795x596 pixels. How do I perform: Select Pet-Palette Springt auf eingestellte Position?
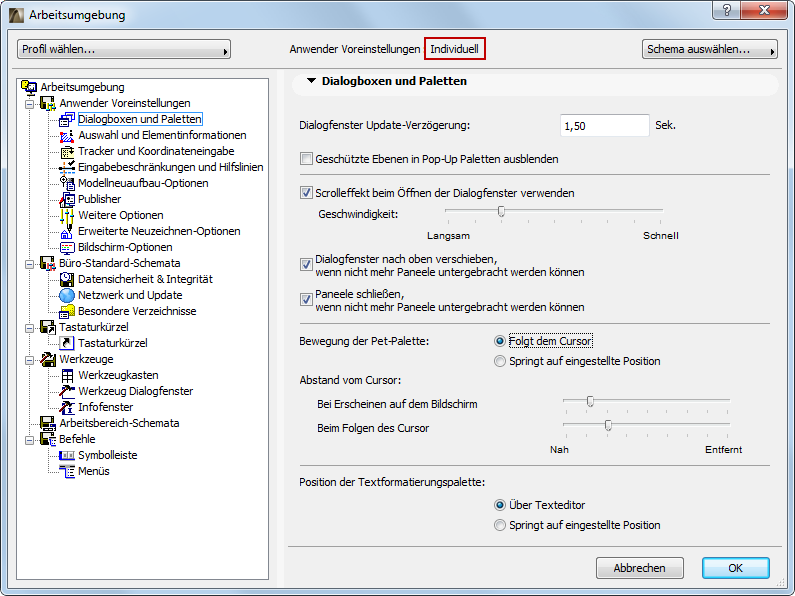tap(500, 361)
